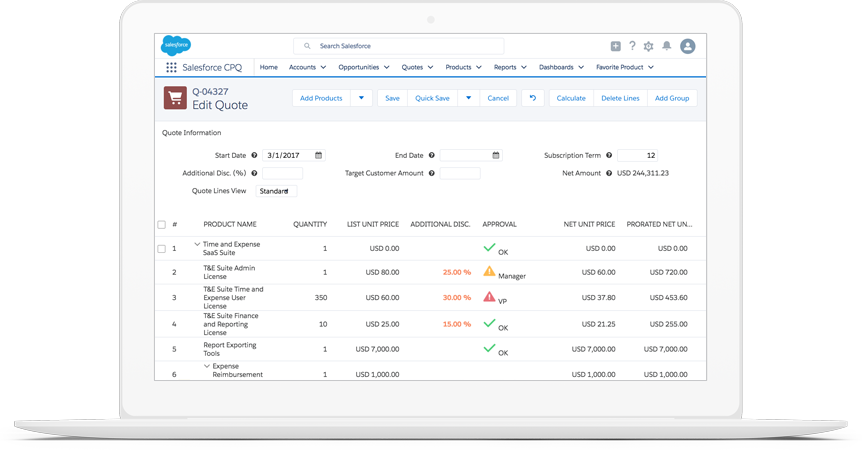Open the setup gear icon
This screenshot has height=450, width=862.
tap(648, 46)
